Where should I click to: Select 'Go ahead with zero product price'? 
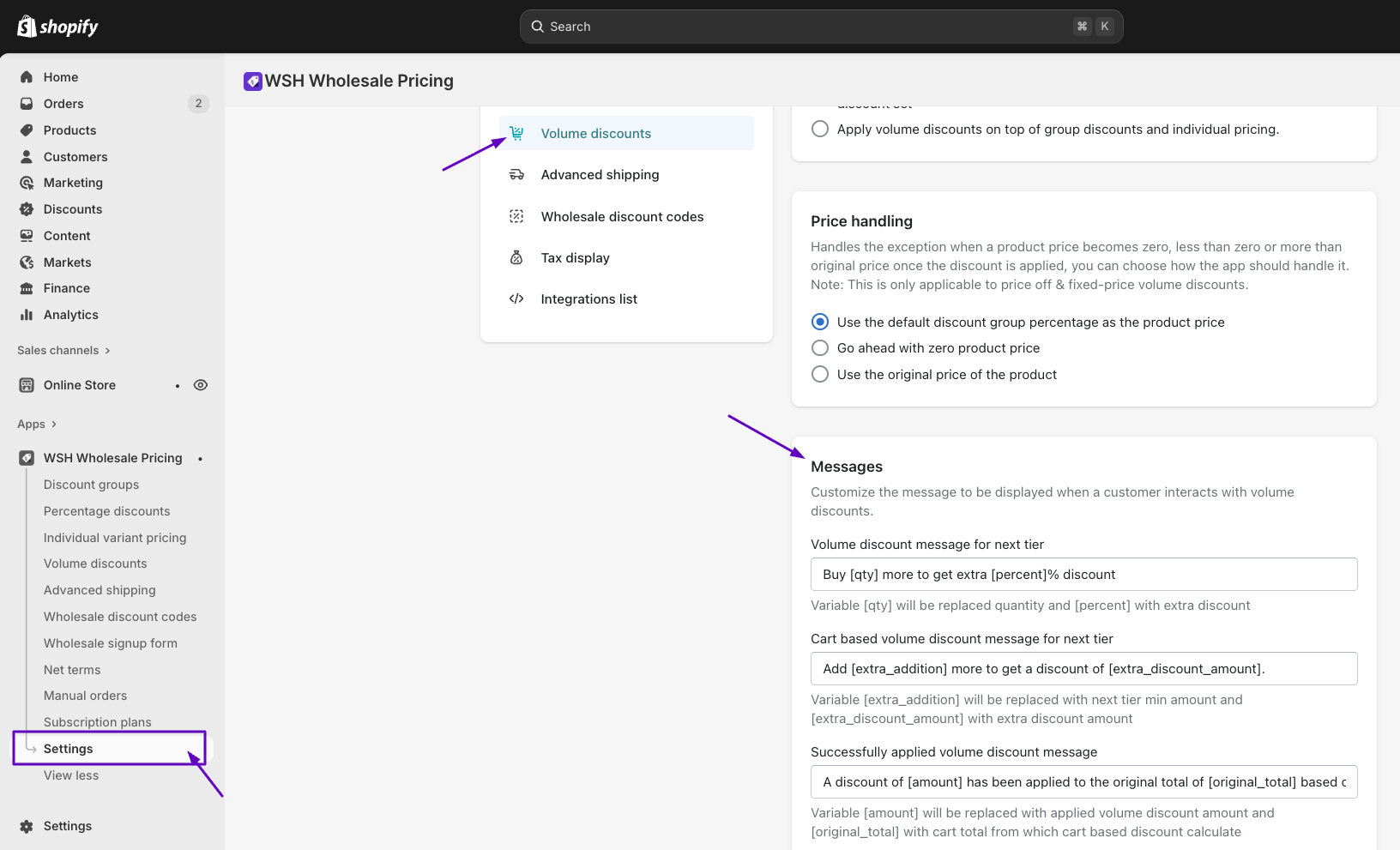click(820, 348)
